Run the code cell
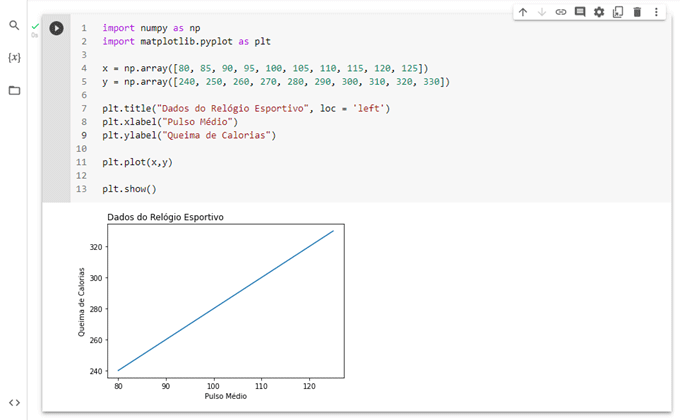Viewport: 680px width, 420px height. [56, 28]
